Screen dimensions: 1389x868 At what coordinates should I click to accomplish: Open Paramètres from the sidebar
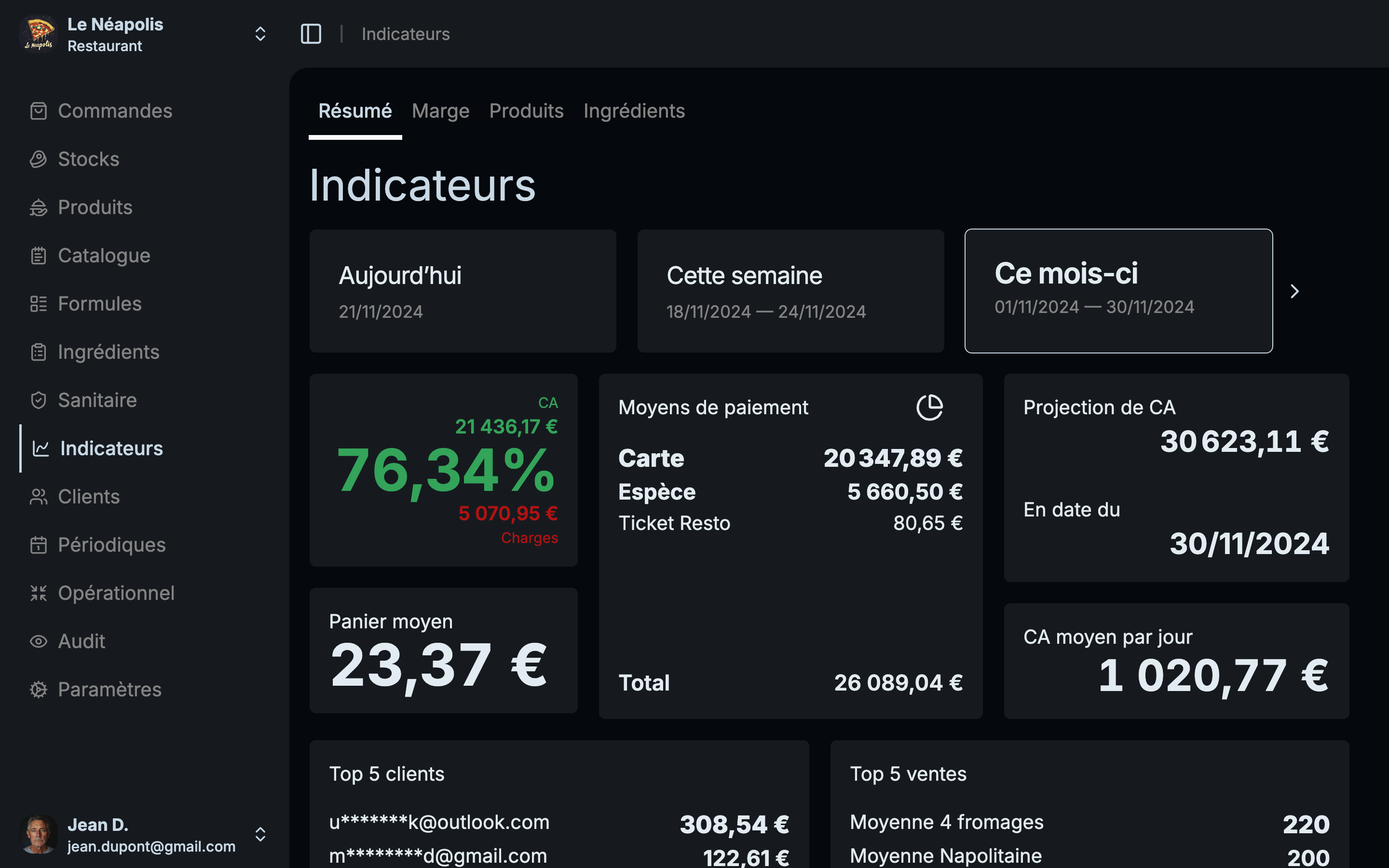pyautogui.click(x=109, y=690)
